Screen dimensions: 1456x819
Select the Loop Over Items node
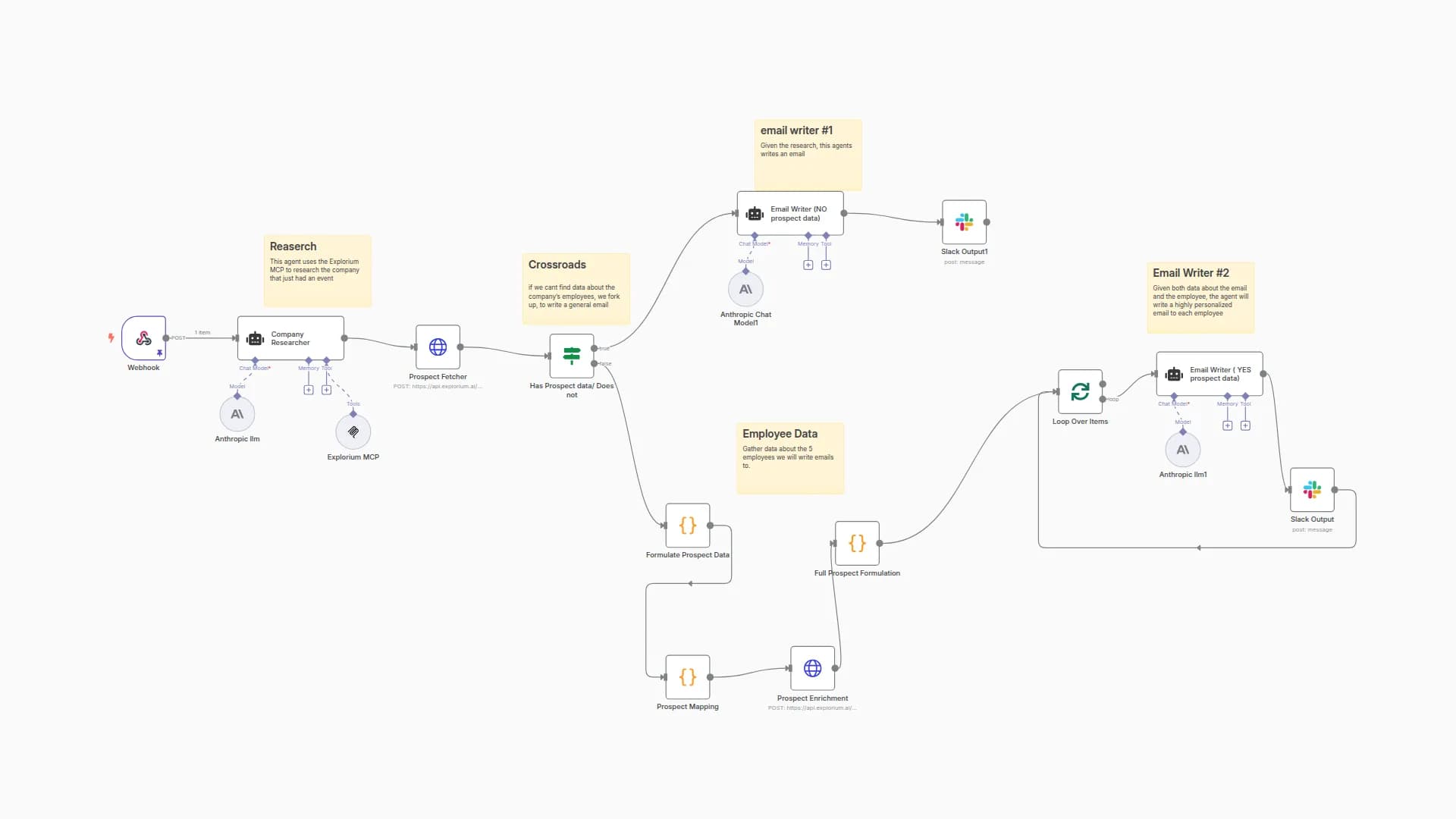[1080, 391]
